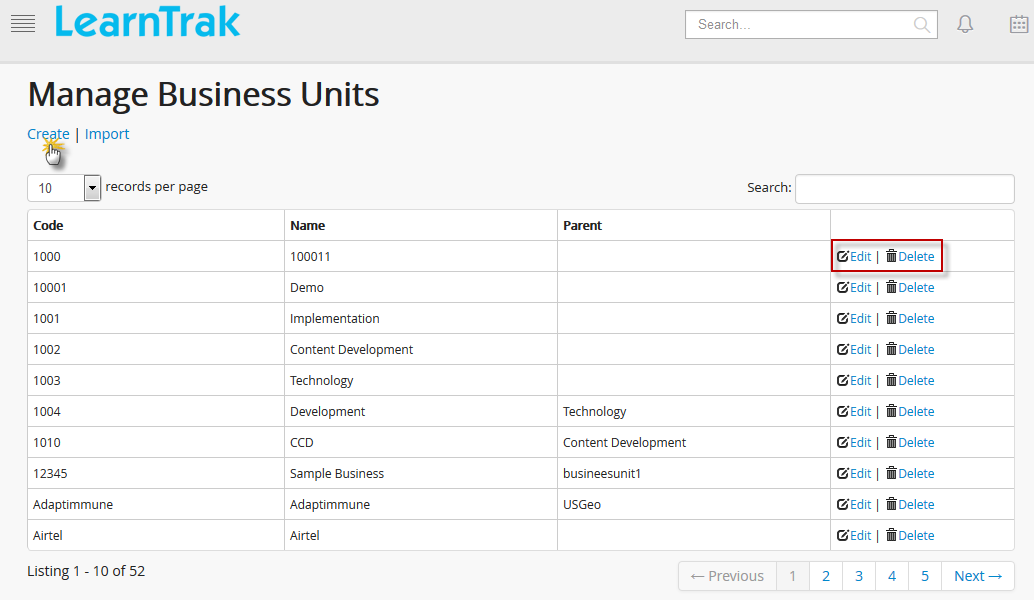Click the trash icon for Airtel row
The image size is (1034, 600).
point(891,535)
